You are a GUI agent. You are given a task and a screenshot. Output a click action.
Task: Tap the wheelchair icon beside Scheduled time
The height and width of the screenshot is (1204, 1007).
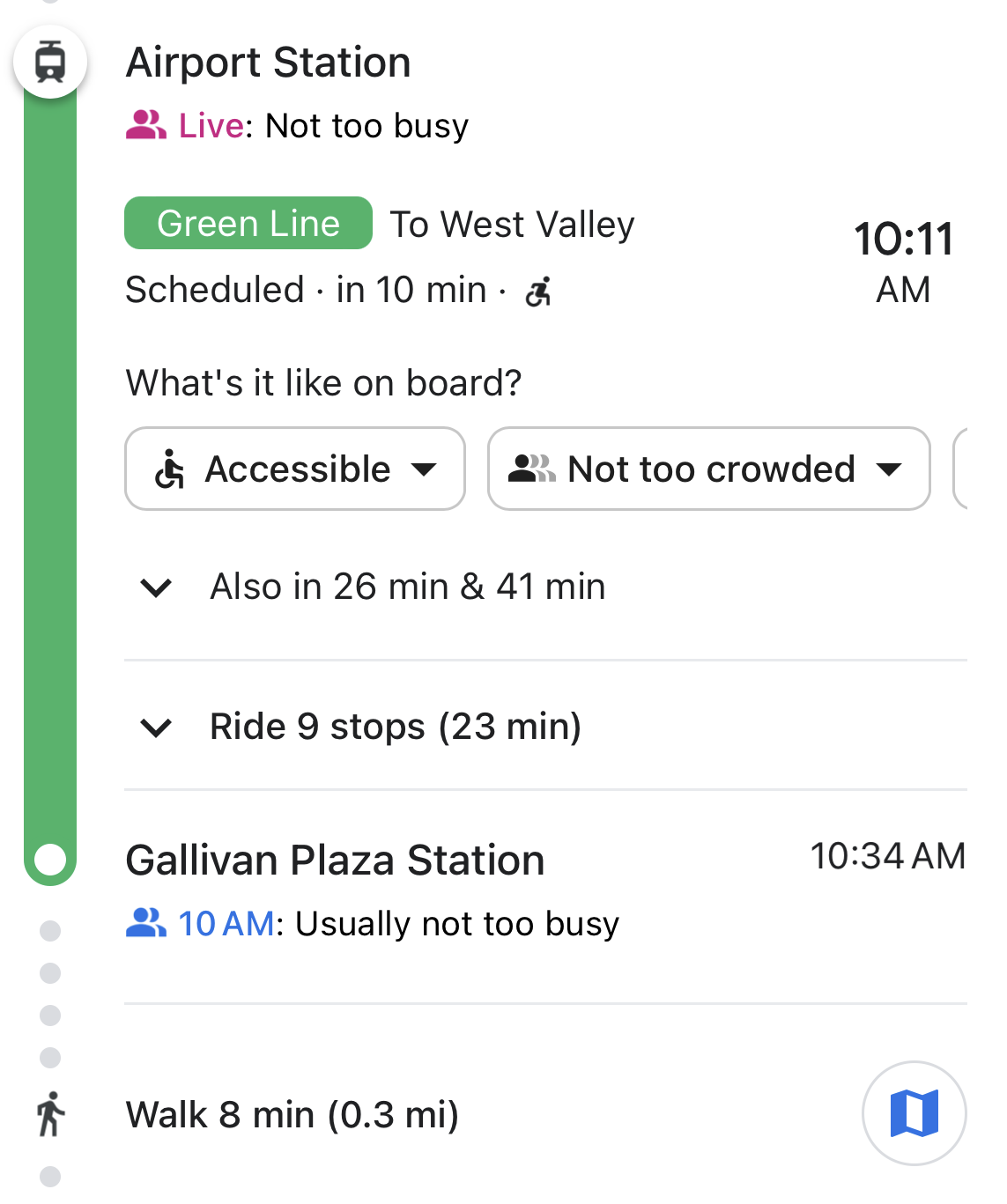point(538,291)
